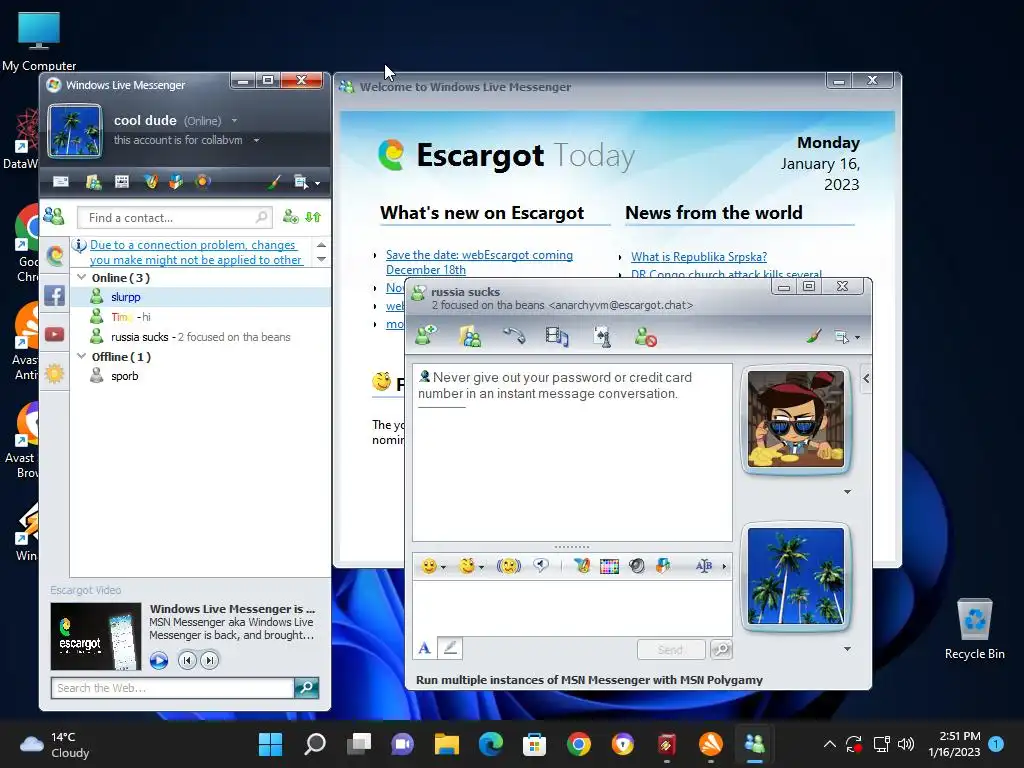Image resolution: width=1024 pixels, height=768 pixels.
Task: Open 'What is Republika Srpska?' news link
Action: coord(699,257)
